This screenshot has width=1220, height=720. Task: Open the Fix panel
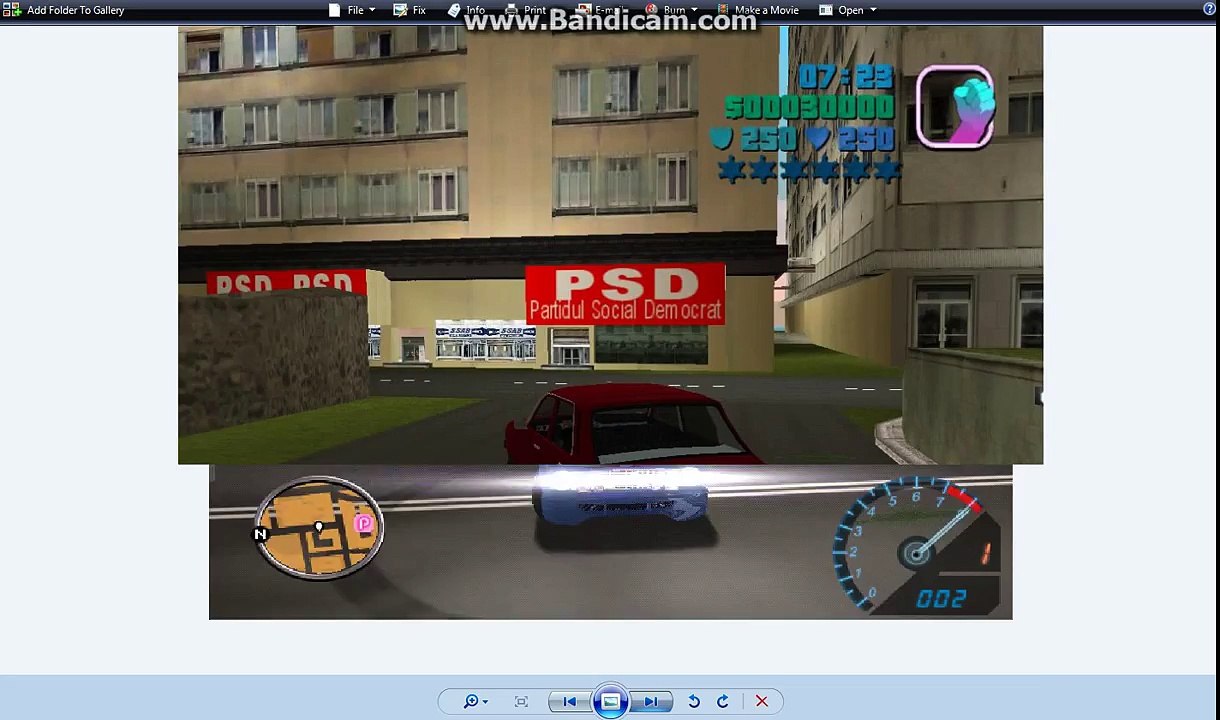(x=410, y=10)
